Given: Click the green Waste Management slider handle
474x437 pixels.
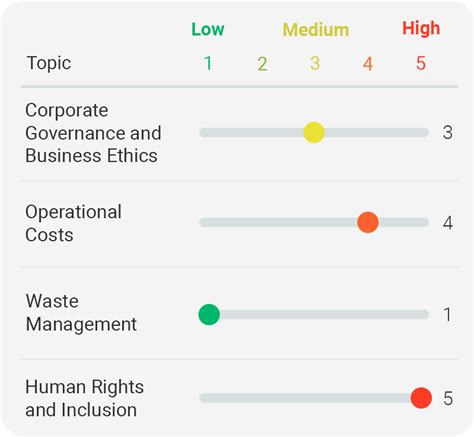Looking at the screenshot, I should click(x=209, y=314).
